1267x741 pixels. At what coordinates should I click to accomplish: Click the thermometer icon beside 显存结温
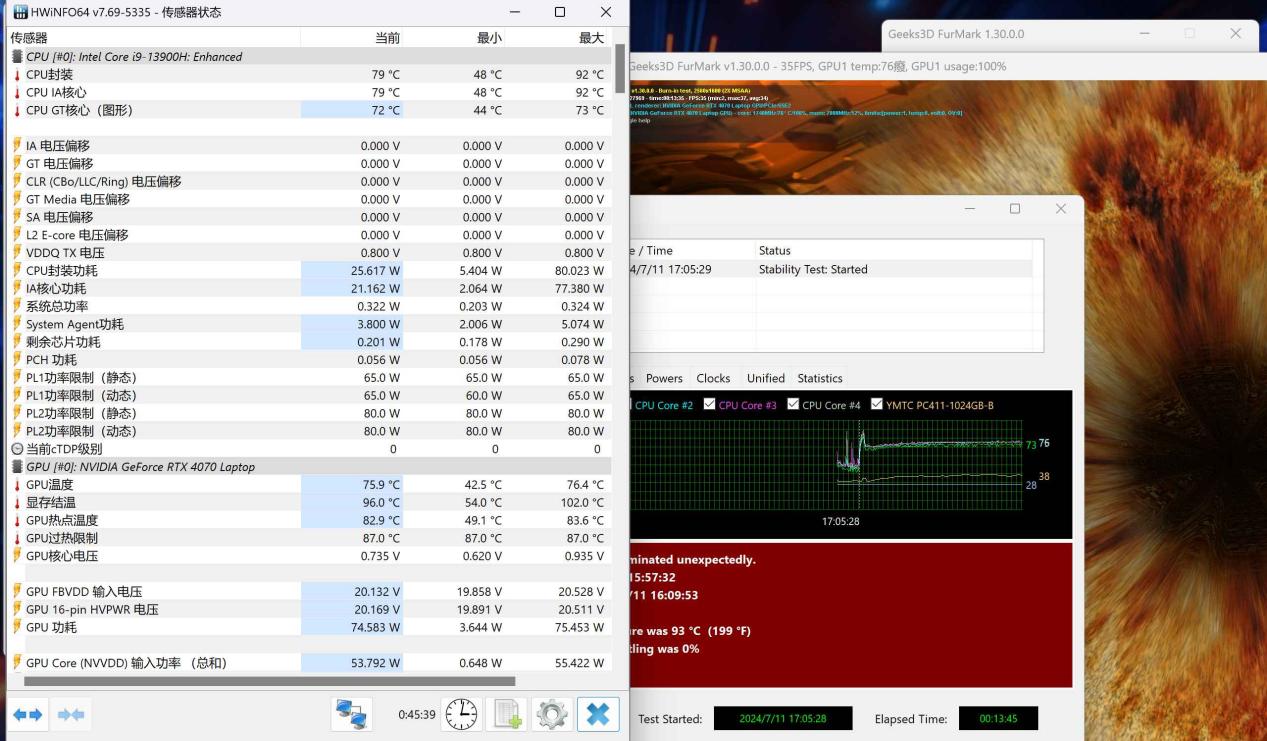tap(17, 503)
